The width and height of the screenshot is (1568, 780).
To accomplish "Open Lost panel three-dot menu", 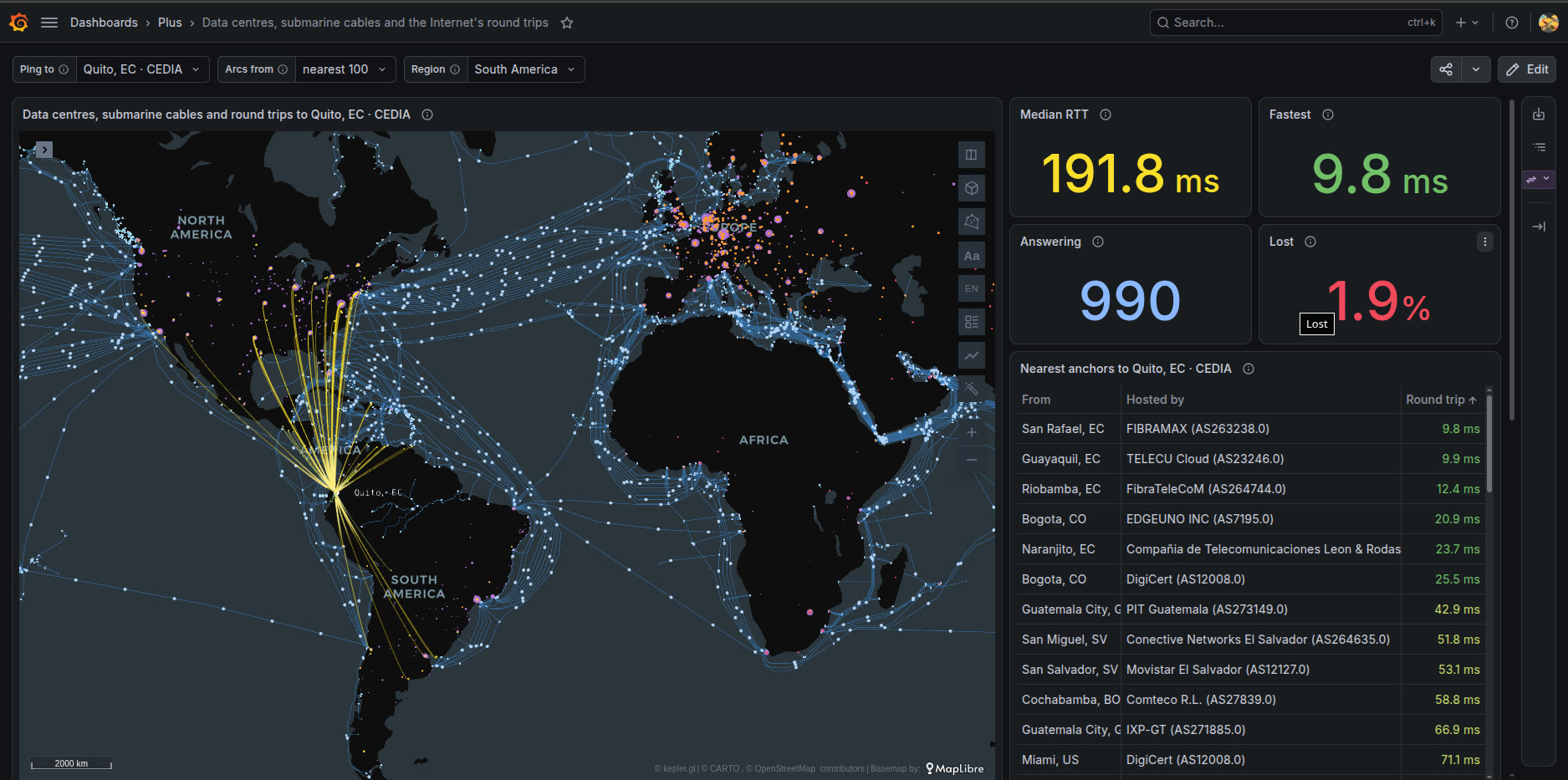I will (x=1485, y=242).
